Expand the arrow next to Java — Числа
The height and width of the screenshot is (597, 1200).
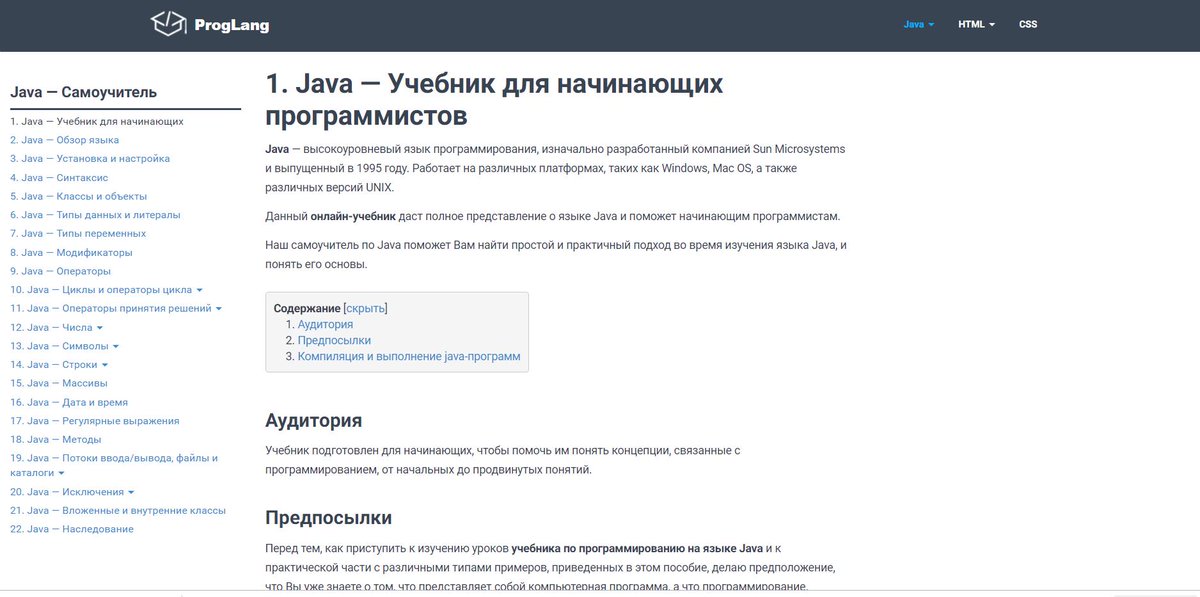point(99,328)
